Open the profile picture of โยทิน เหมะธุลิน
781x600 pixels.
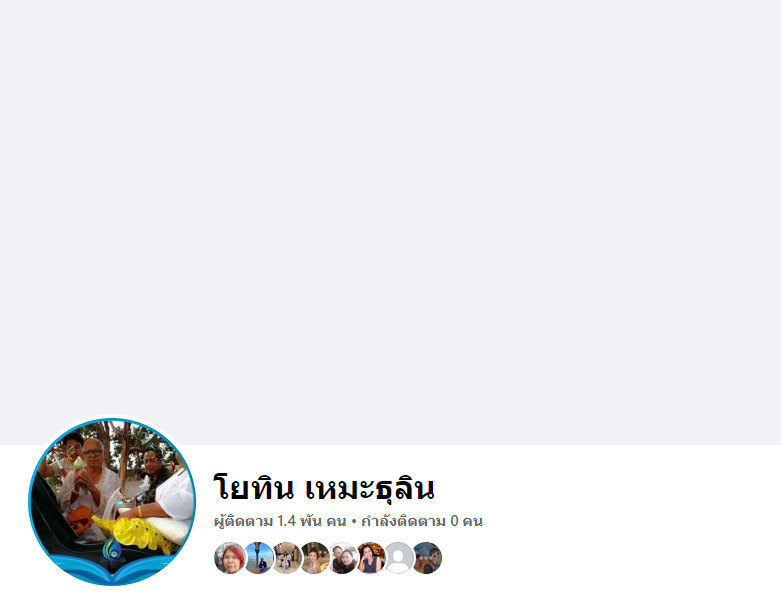coord(112,502)
